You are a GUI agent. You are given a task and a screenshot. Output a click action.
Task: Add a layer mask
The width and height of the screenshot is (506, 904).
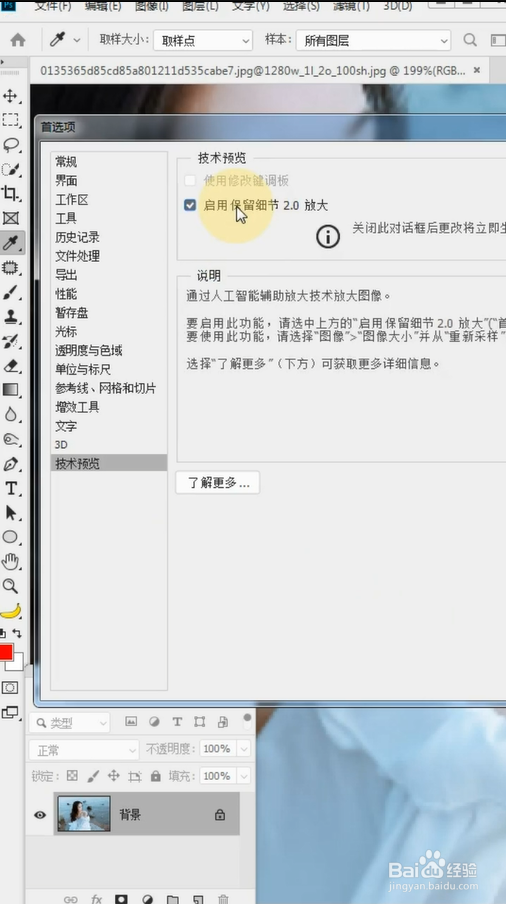click(121, 899)
